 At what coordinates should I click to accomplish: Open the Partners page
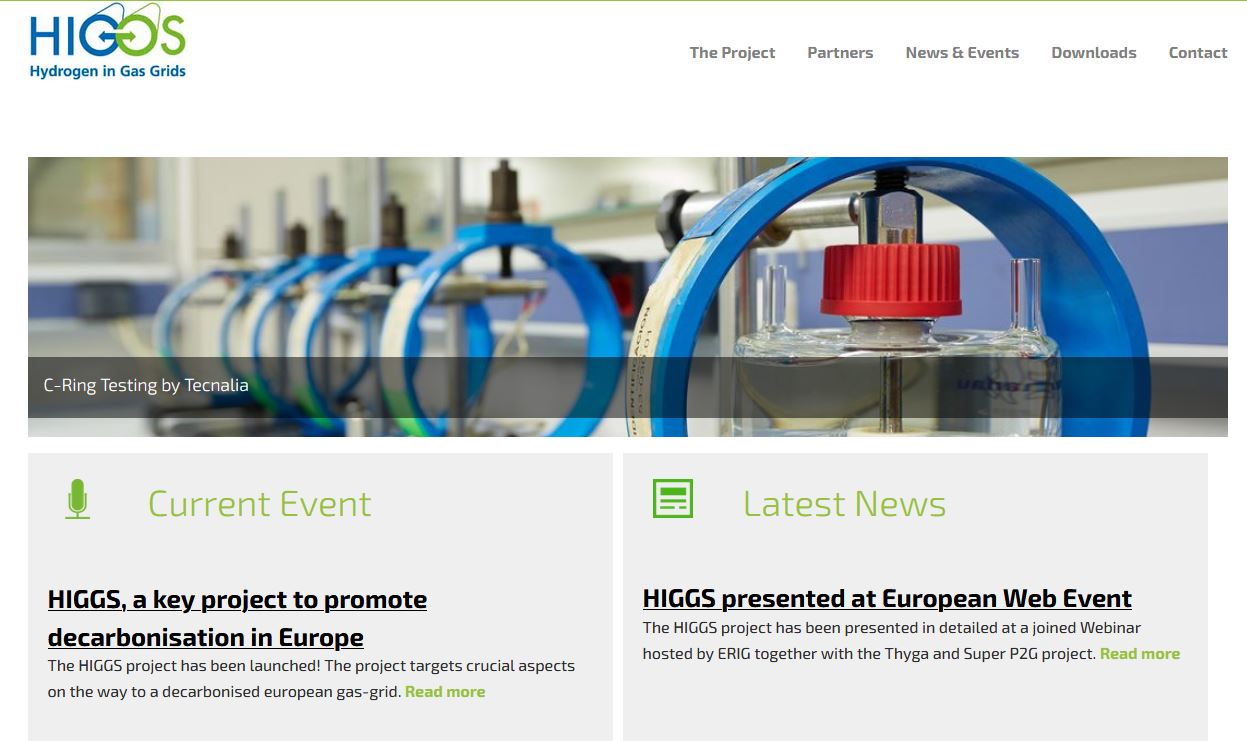click(840, 52)
